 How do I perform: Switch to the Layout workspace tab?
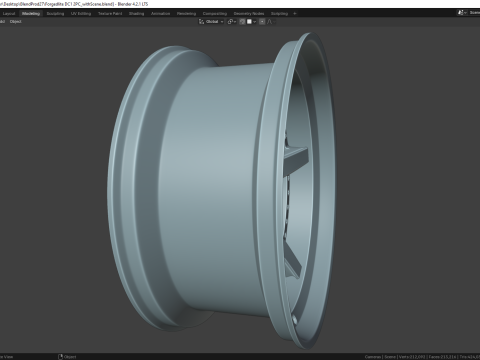(x=9, y=14)
